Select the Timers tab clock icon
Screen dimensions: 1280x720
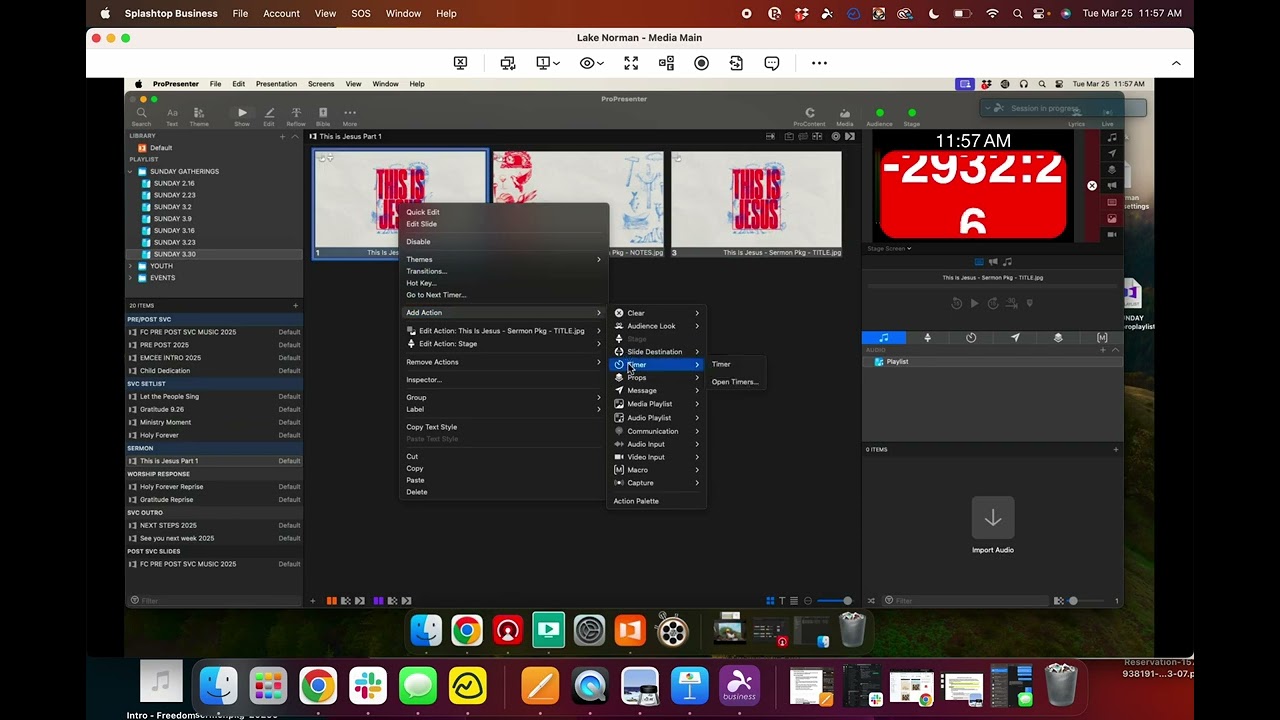coord(971,338)
